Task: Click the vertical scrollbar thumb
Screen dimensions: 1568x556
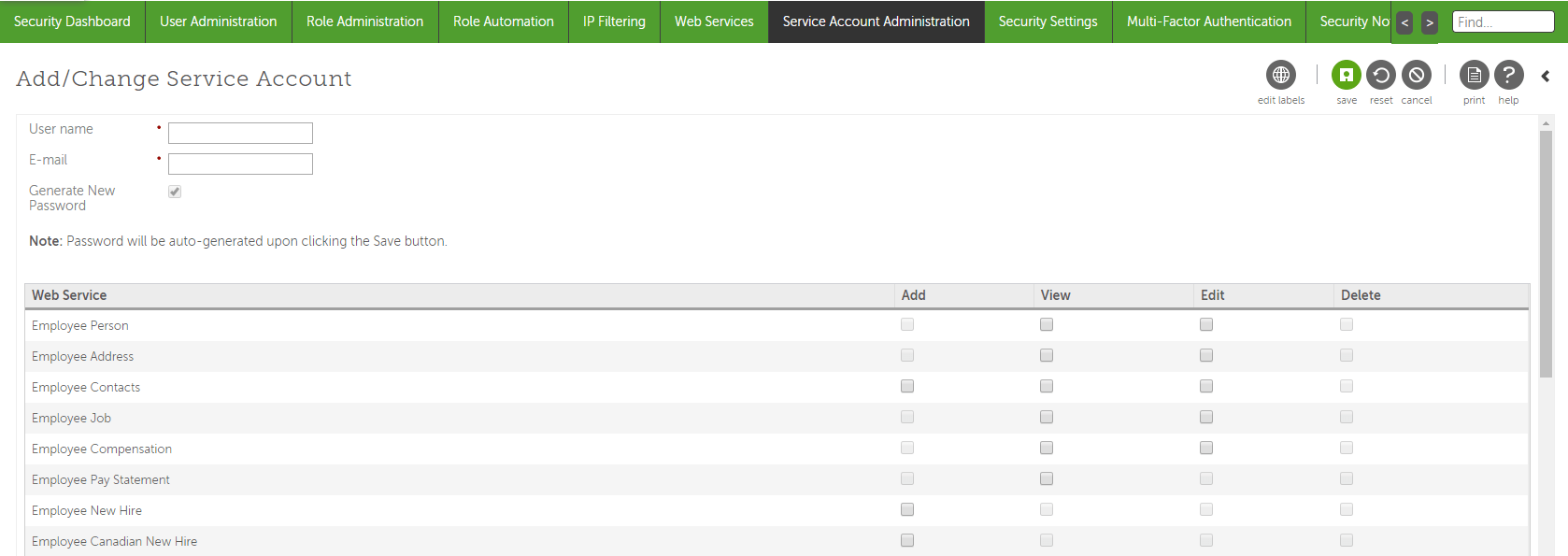Action: tap(1547, 252)
